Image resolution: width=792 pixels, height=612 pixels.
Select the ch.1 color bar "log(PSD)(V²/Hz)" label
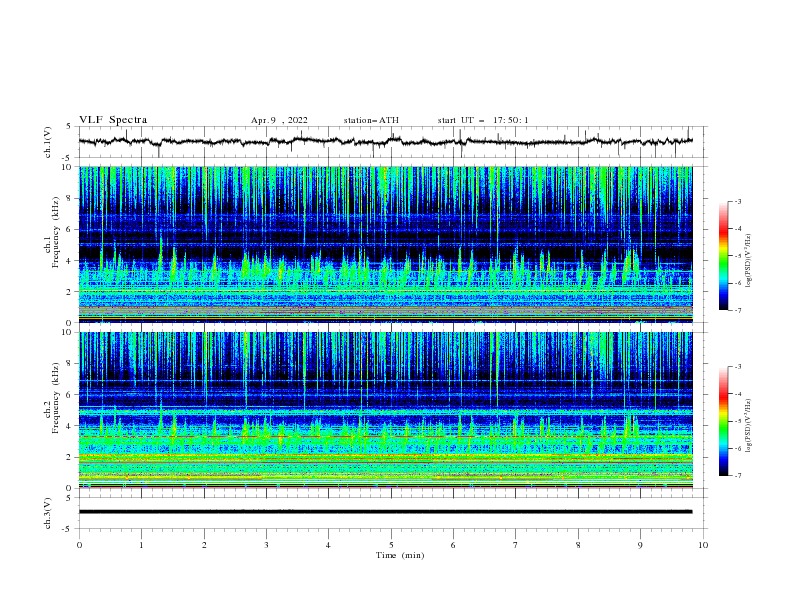click(749, 261)
